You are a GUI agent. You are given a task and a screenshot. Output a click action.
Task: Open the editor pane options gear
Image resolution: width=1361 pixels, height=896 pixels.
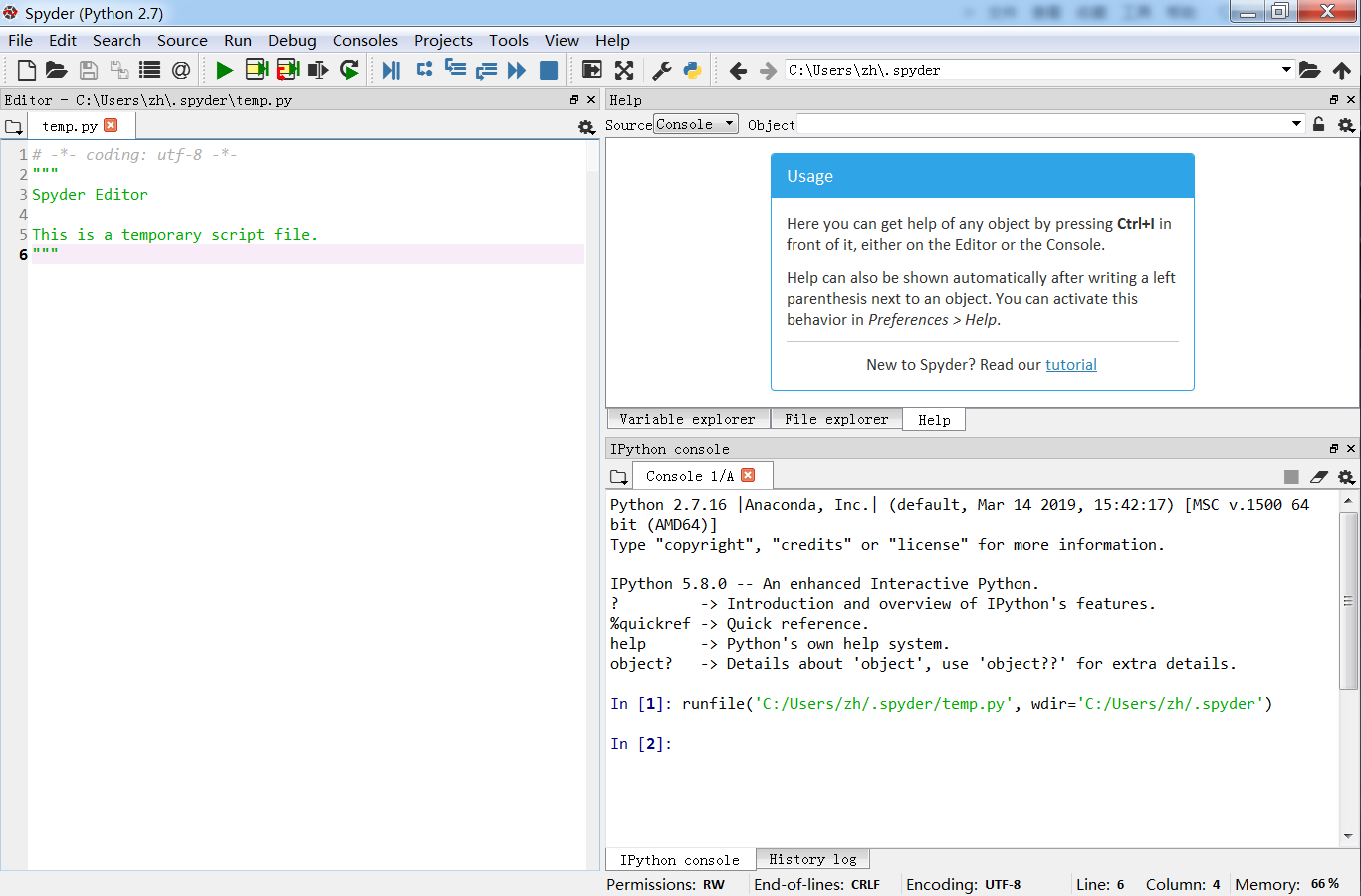[586, 127]
